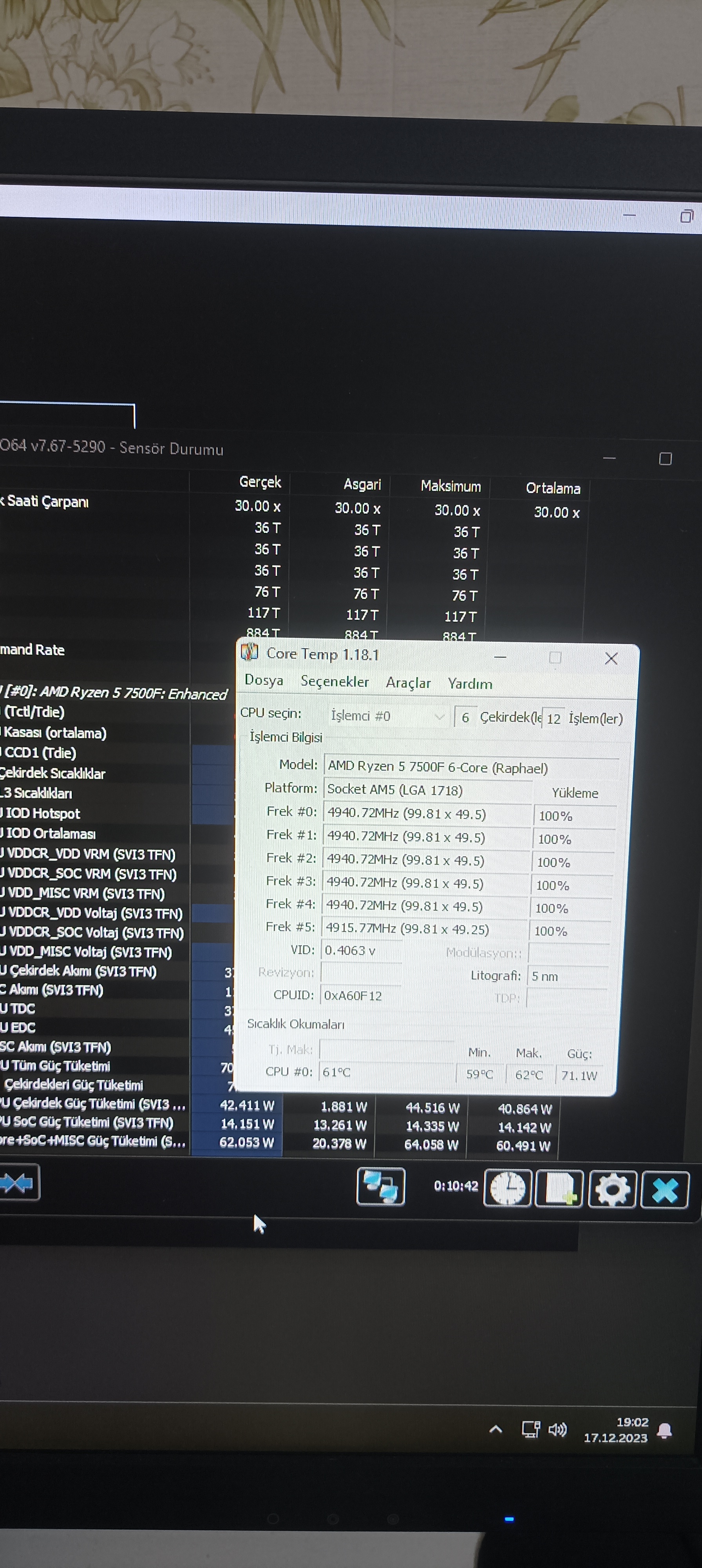Select the VDDCR_VDD VRM (SVI3 TFN) row
Viewport: 702px width, 1568px height.
click(88, 855)
